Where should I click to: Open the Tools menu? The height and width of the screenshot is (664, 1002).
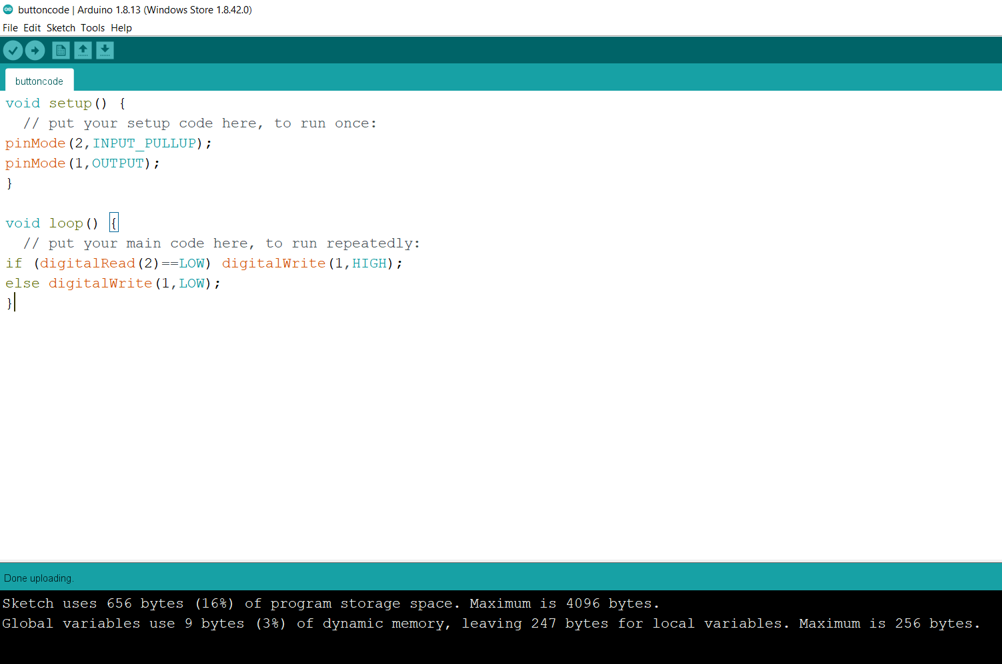[x=93, y=28]
